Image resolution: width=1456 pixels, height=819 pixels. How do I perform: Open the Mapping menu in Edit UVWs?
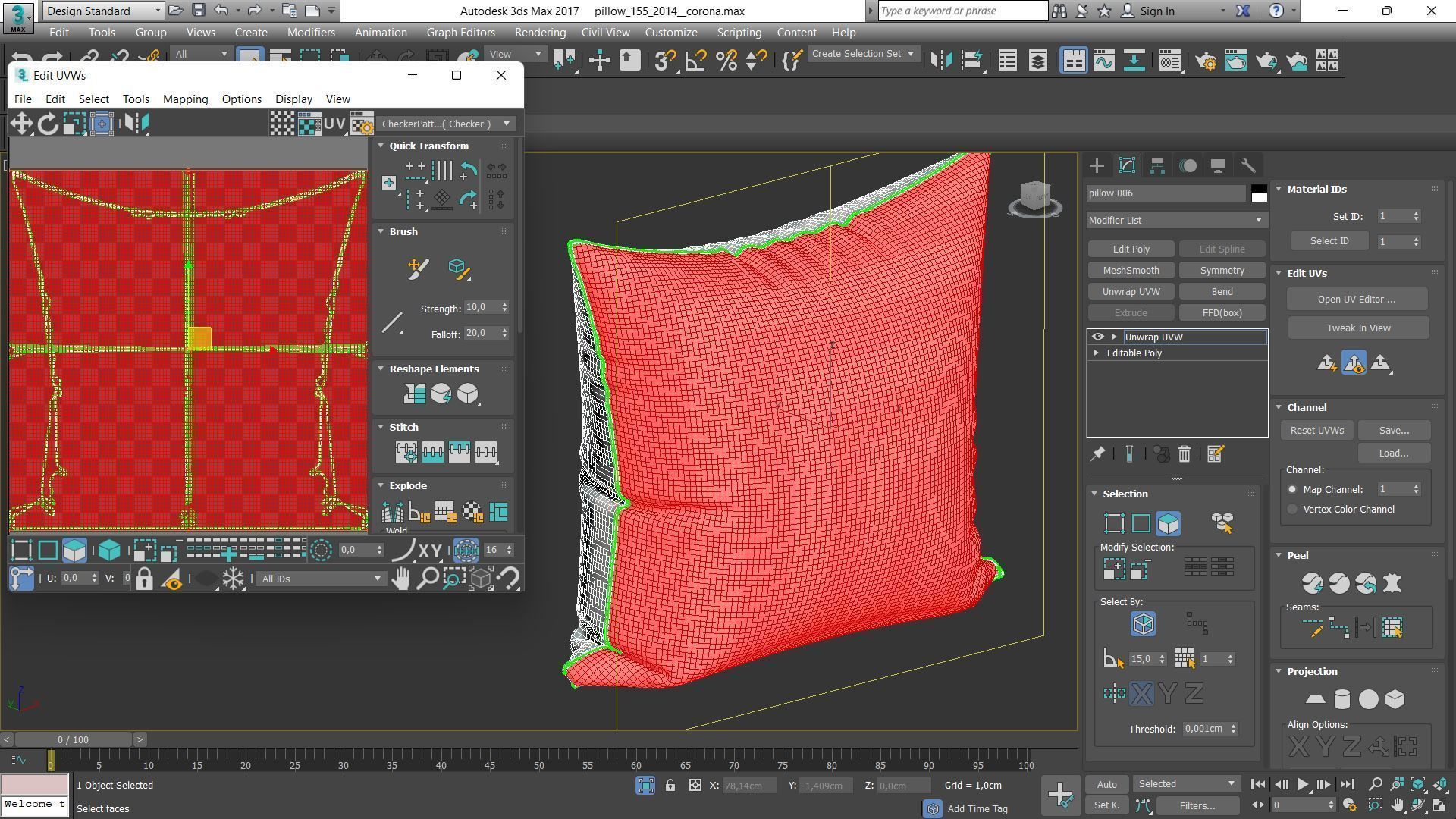pyautogui.click(x=185, y=99)
